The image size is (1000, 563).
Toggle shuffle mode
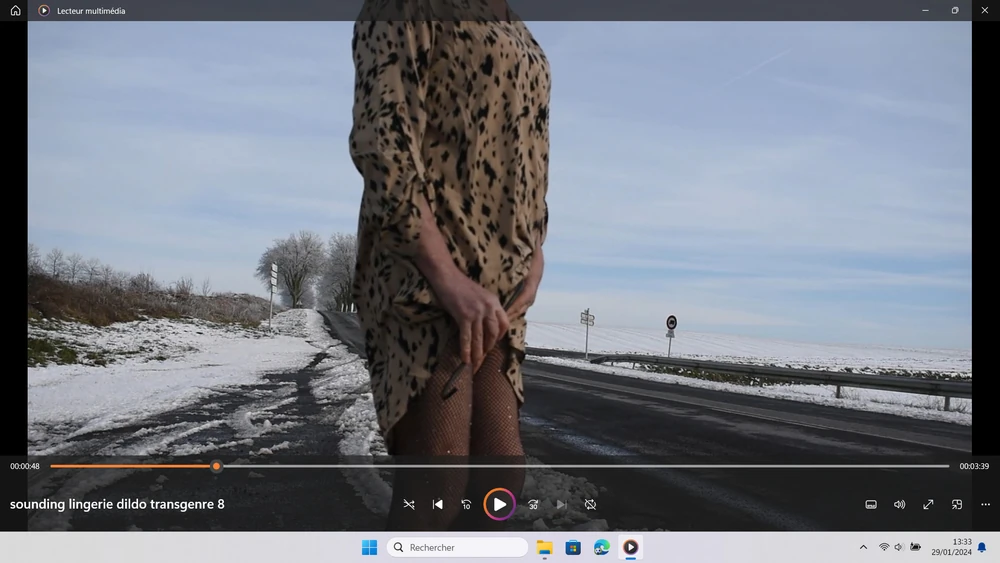[x=409, y=505]
